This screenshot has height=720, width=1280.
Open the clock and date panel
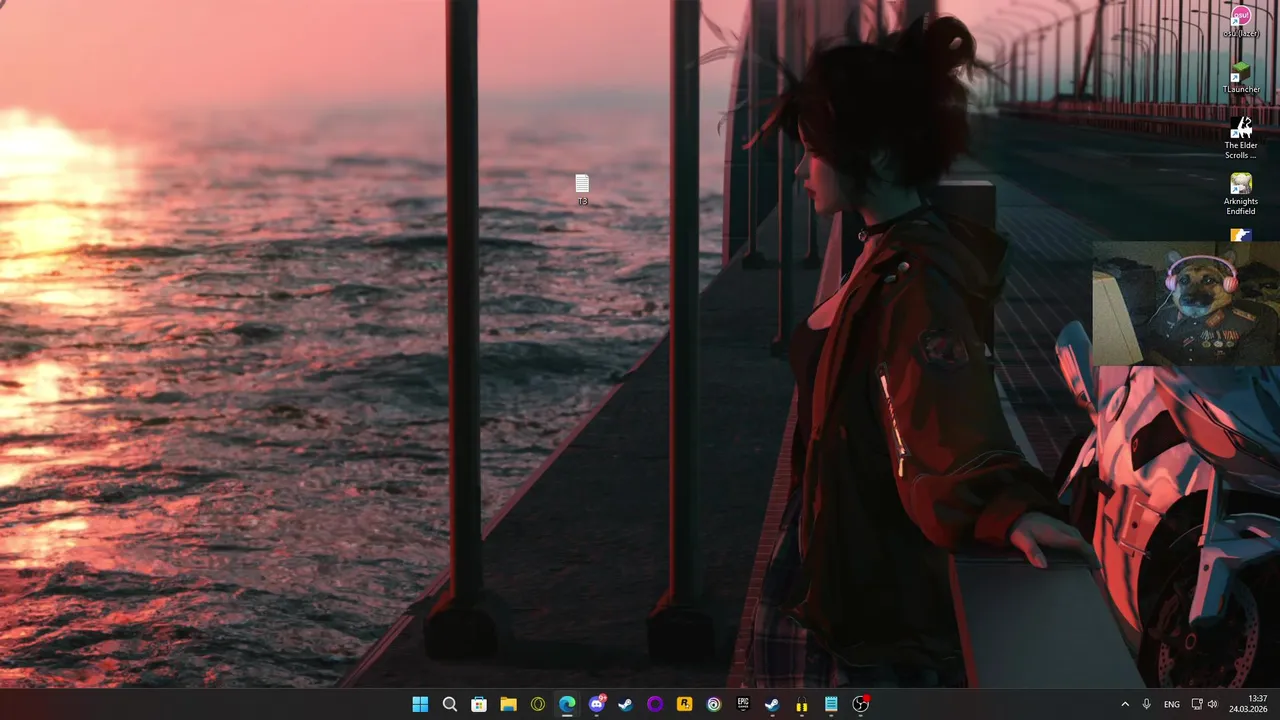[x=1248, y=704]
